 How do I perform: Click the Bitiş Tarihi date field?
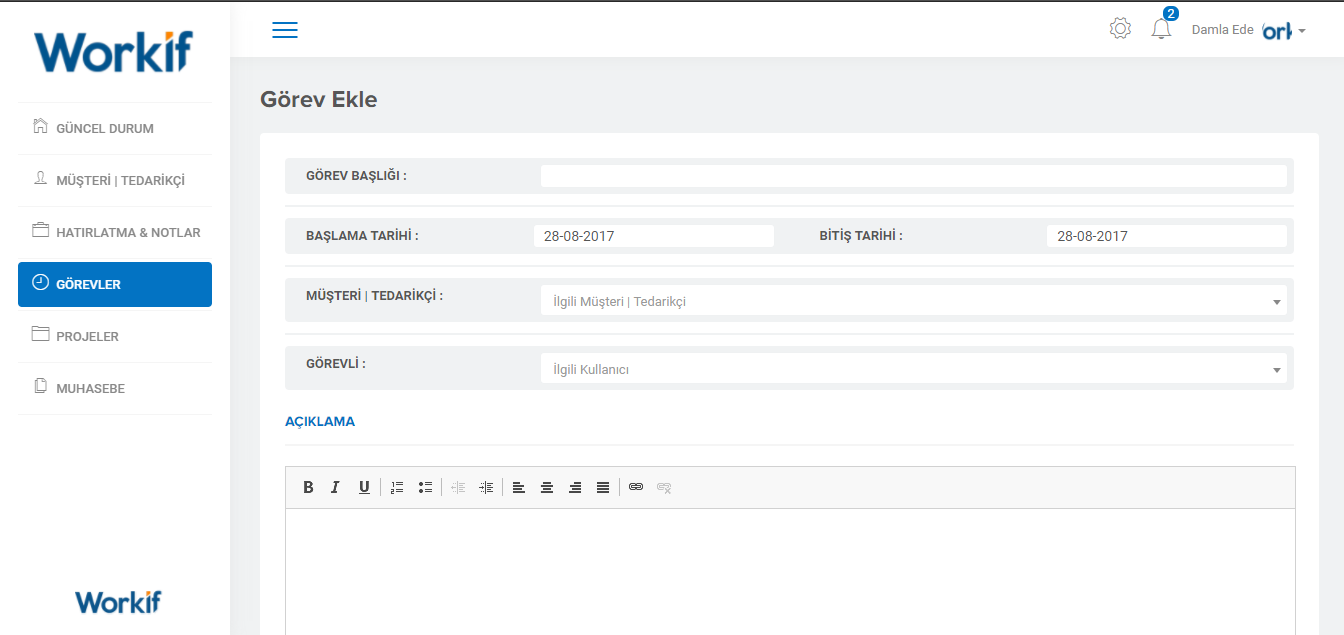click(x=1167, y=236)
